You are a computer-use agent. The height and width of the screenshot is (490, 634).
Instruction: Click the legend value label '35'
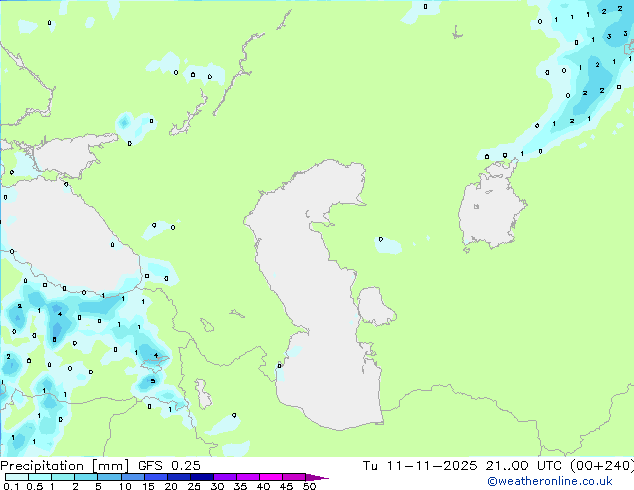240,486
